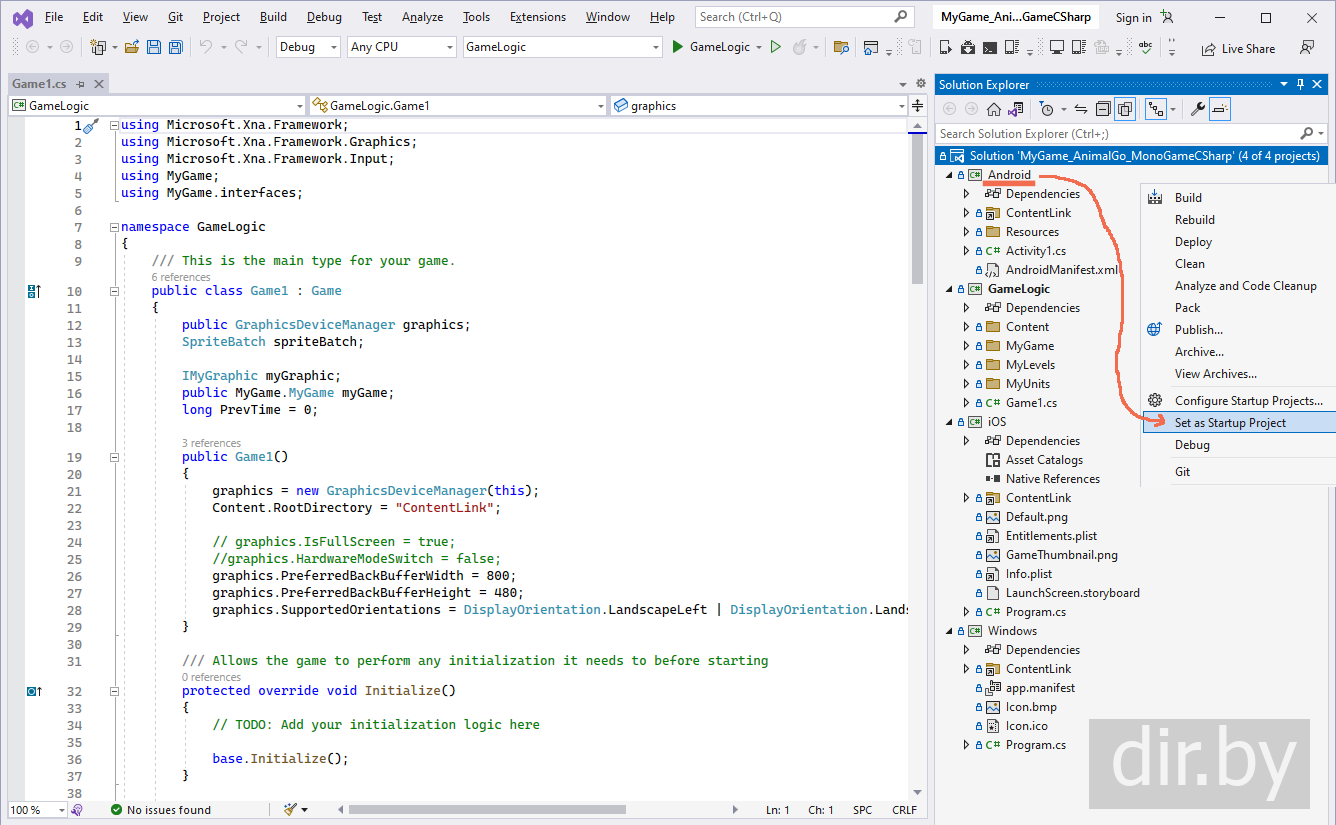Expand the MyLevels folder in GameLogic

[x=966, y=365]
